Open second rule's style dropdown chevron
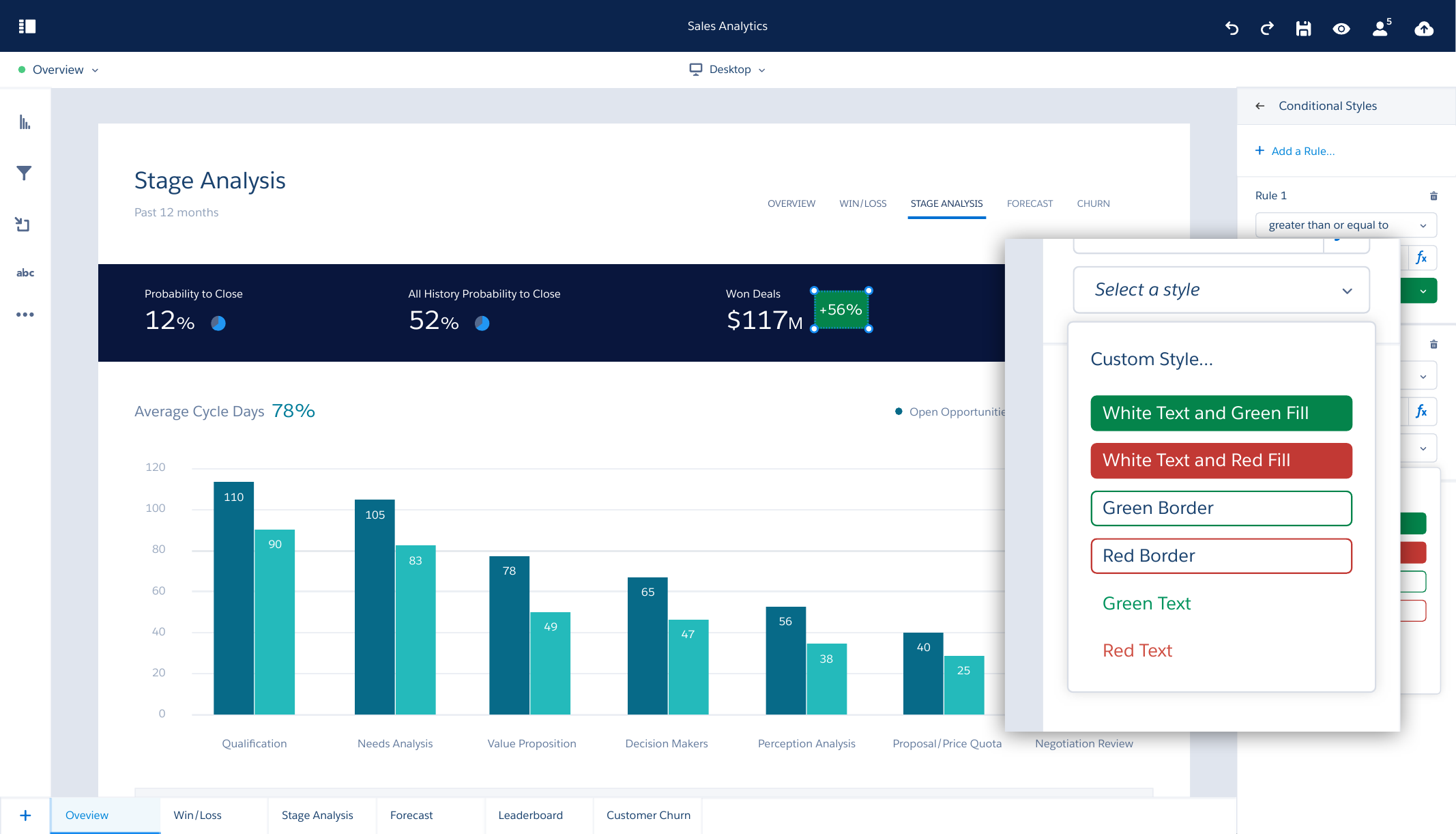This screenshot has width=1456, height=834. (x=1423, y=448)
